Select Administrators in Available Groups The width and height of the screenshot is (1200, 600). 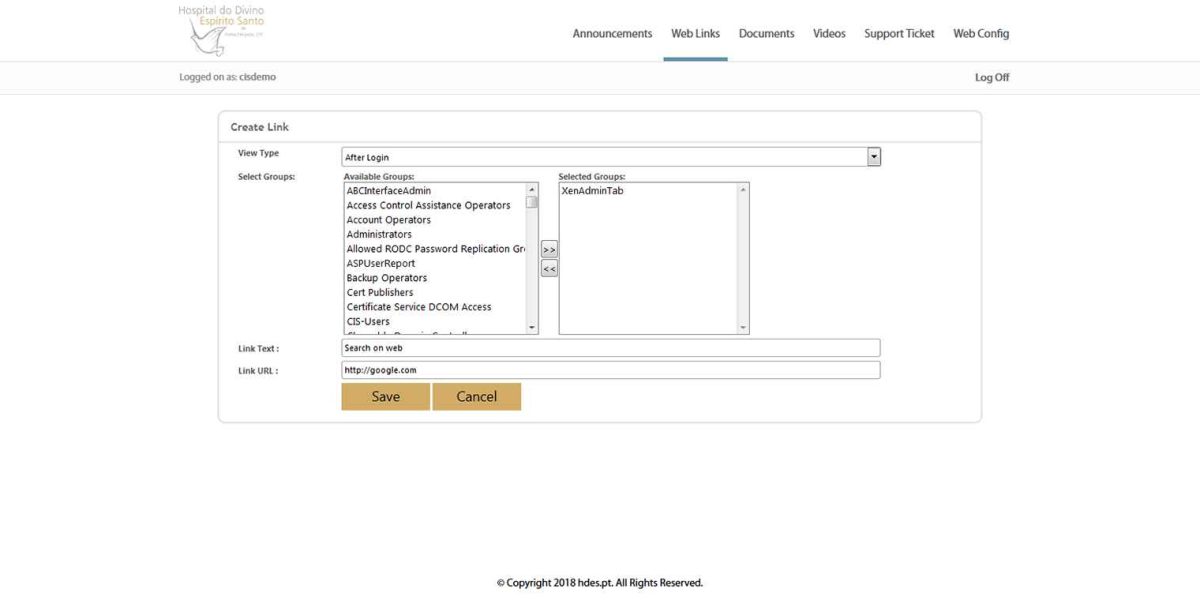point(380,233)
